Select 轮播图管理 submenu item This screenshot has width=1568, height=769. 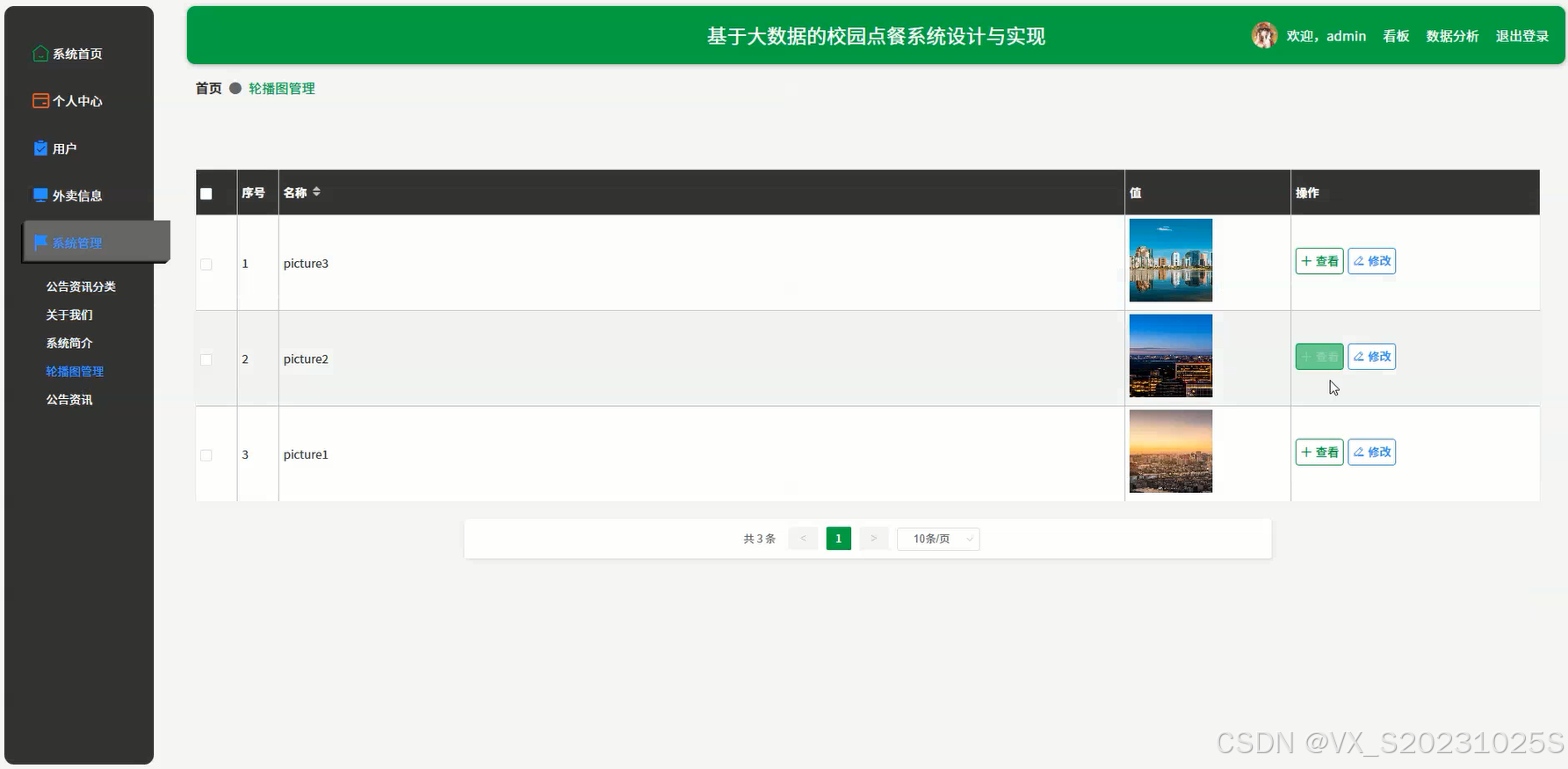(75, 371)
